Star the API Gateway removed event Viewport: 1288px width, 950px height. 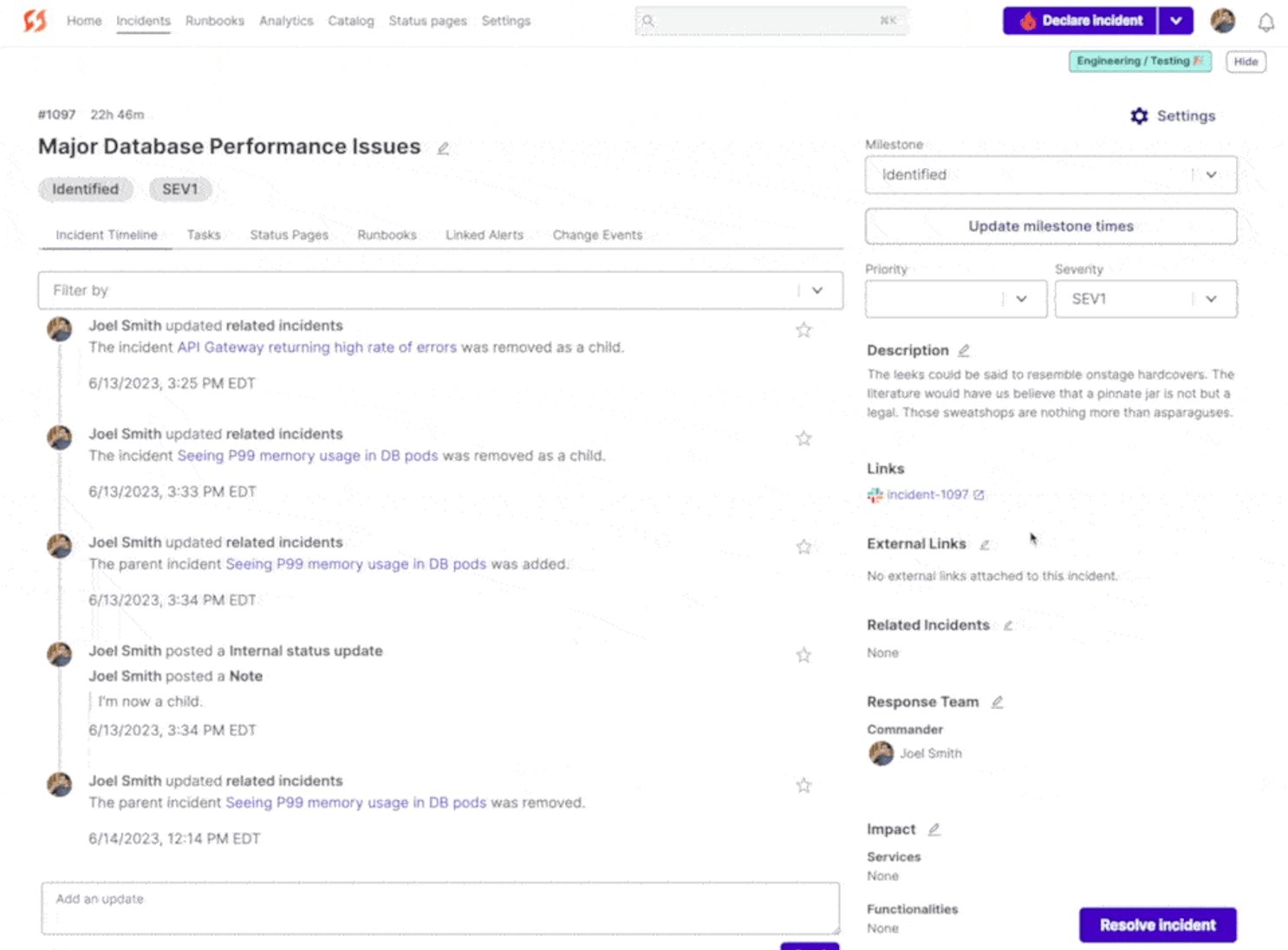coord(803,329)
